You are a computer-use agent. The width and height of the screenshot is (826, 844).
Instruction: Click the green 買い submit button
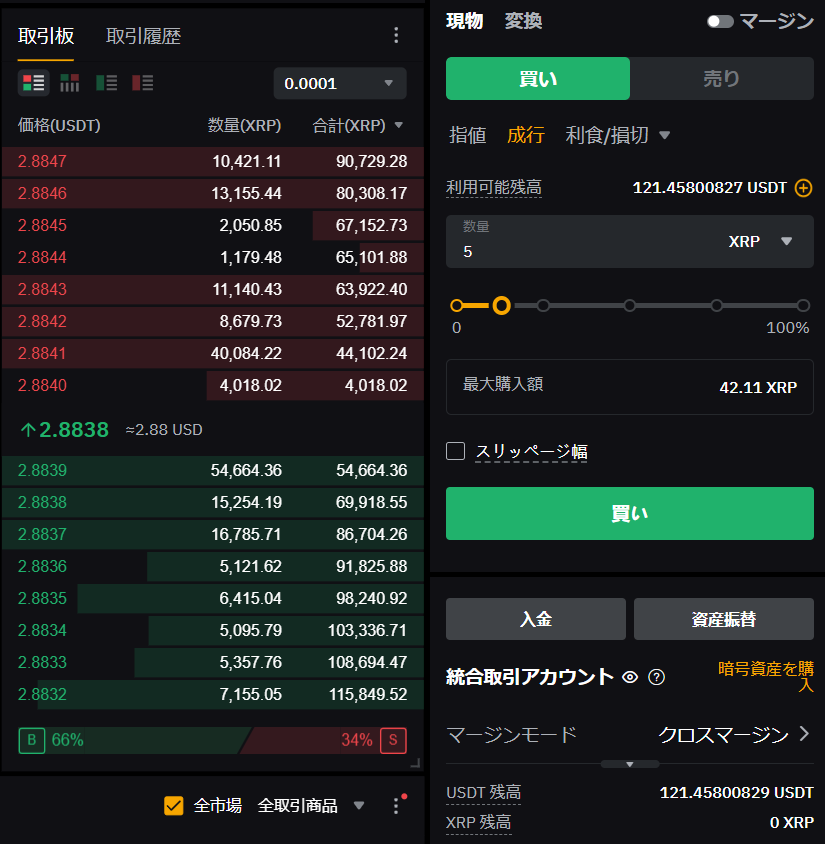coord(629,513)
